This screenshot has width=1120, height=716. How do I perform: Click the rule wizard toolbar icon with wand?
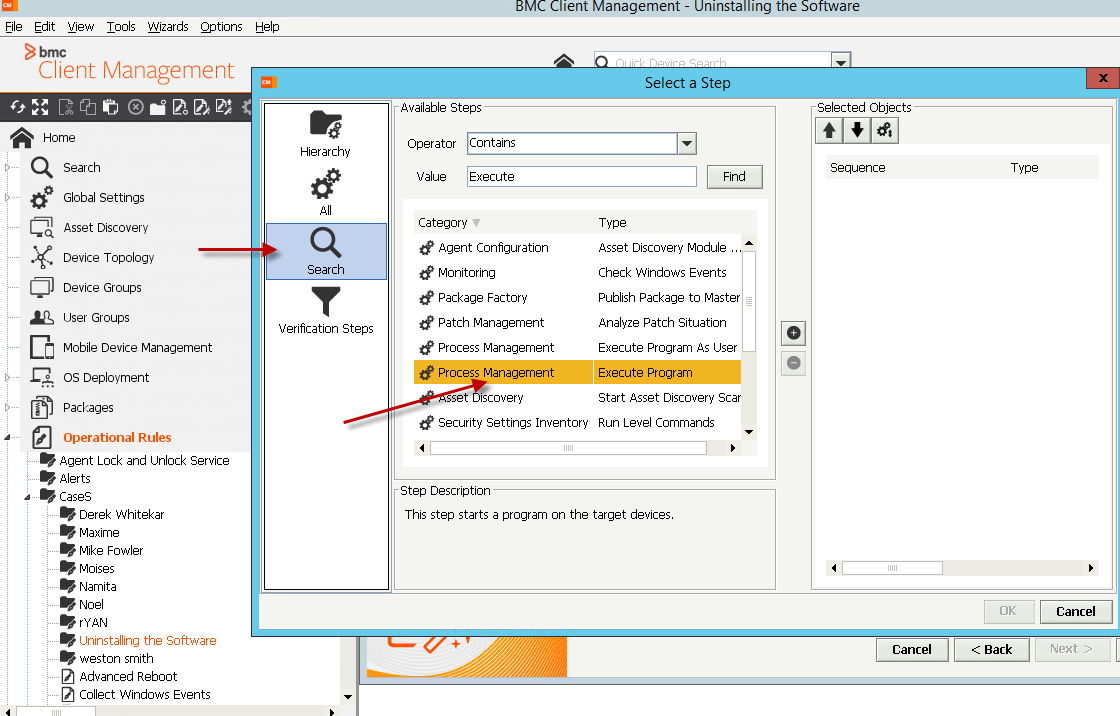202,107
